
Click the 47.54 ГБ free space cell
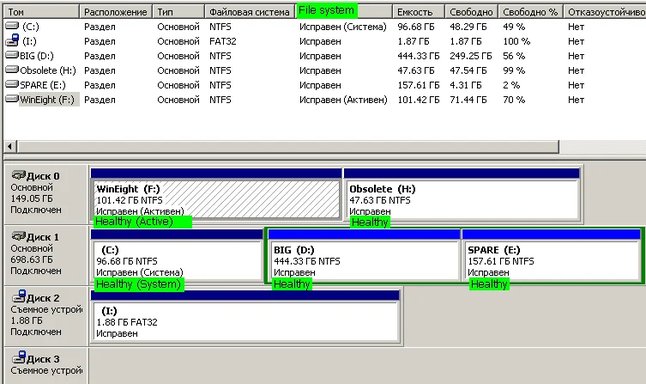tap(468, 70)
